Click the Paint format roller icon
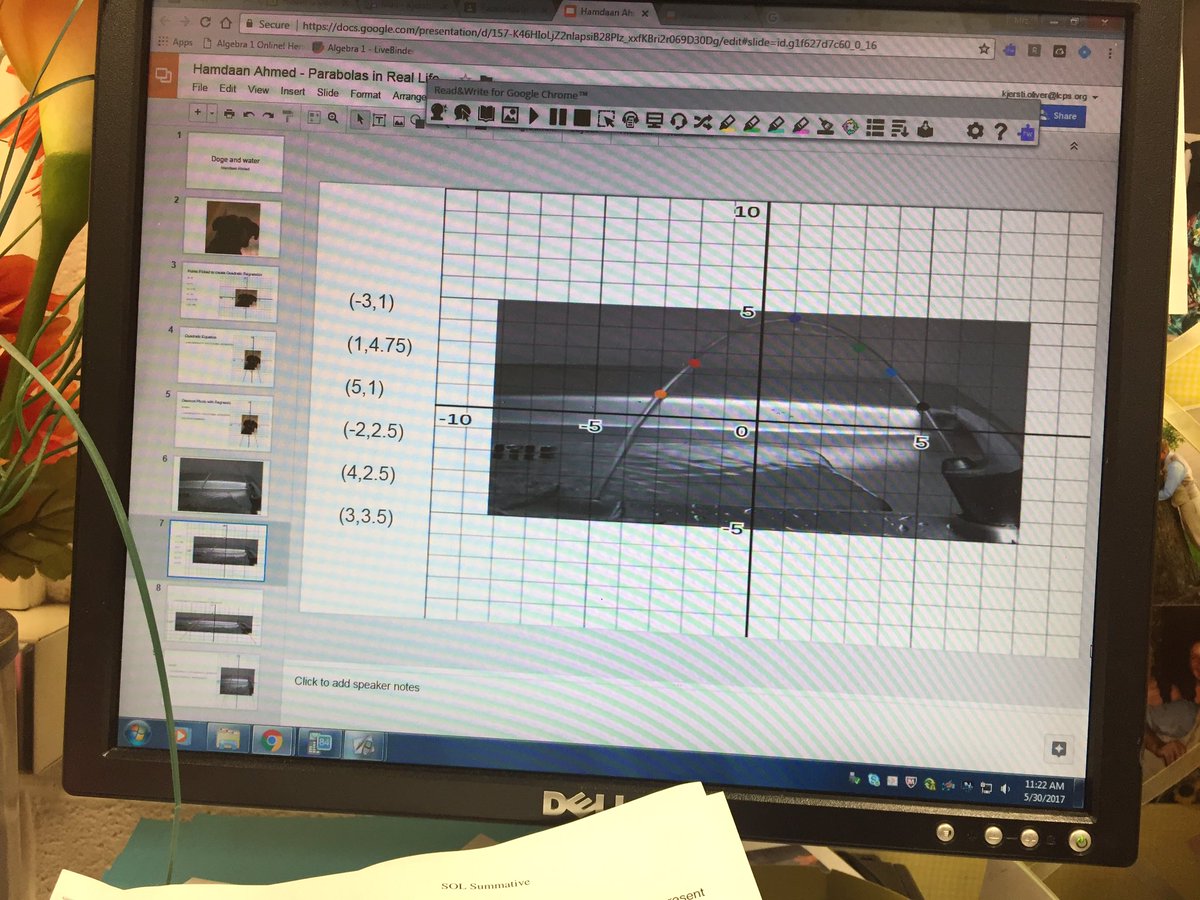This screenshot has width=1200, height=900. (x=287, y=116)
